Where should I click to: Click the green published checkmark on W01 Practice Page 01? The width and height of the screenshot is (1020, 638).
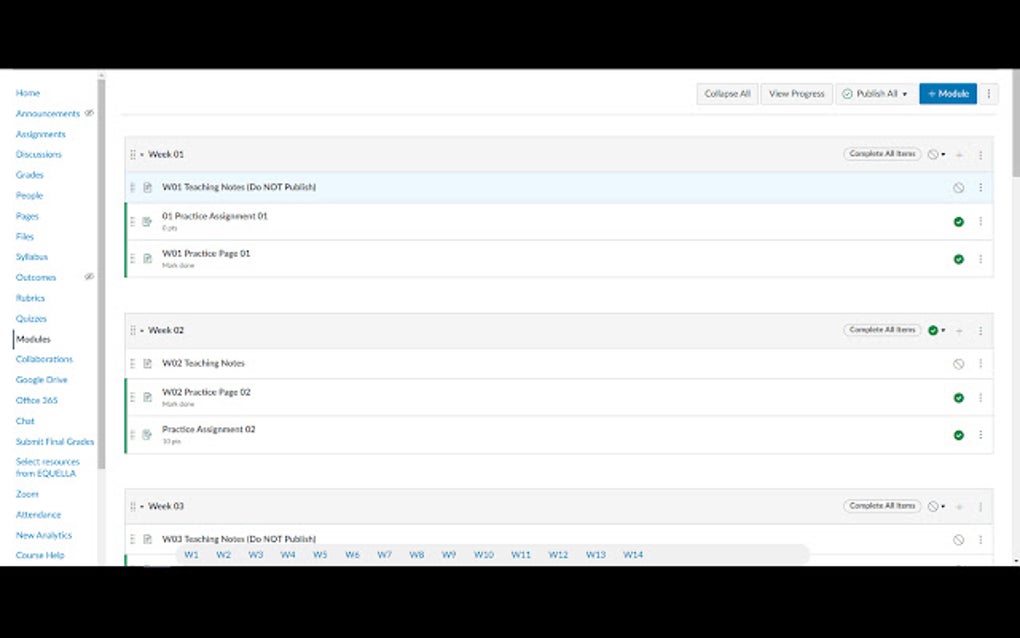click(x=958, y=258)
